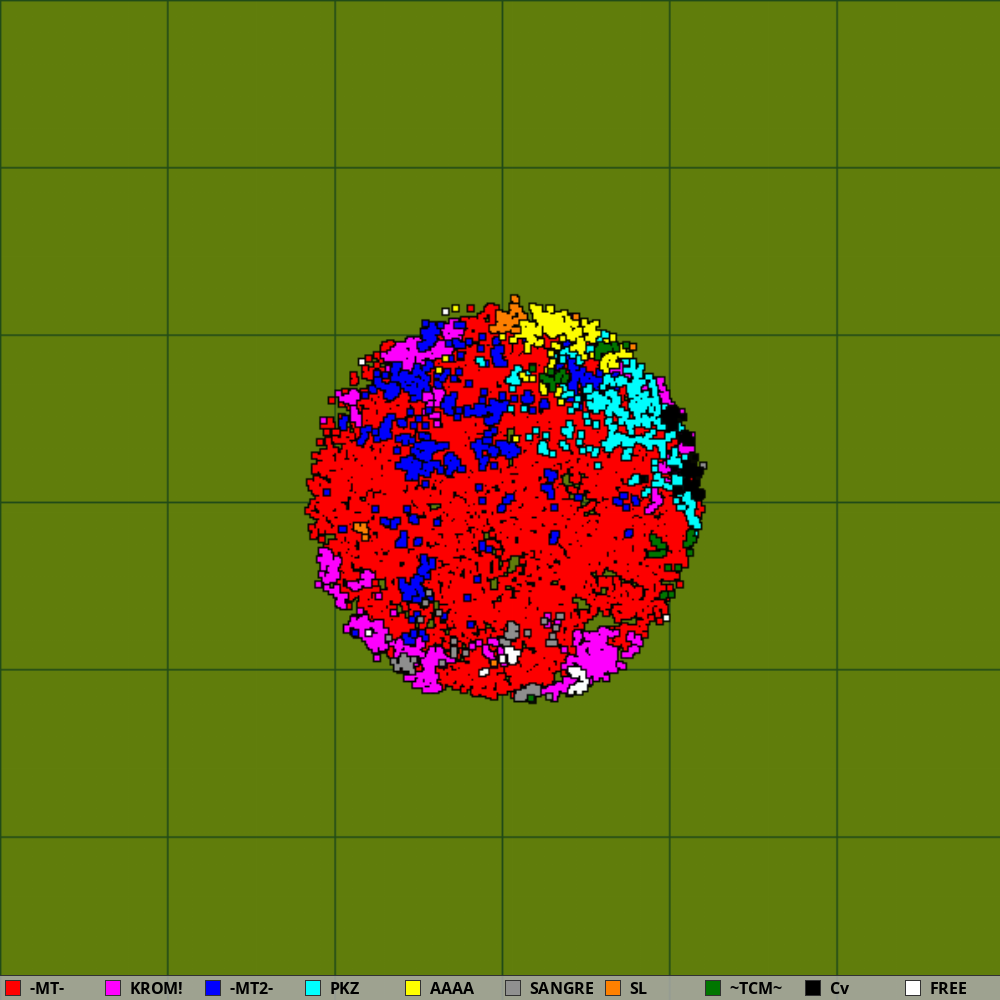Select the AAAA legend label

click(x=452, y=989)
